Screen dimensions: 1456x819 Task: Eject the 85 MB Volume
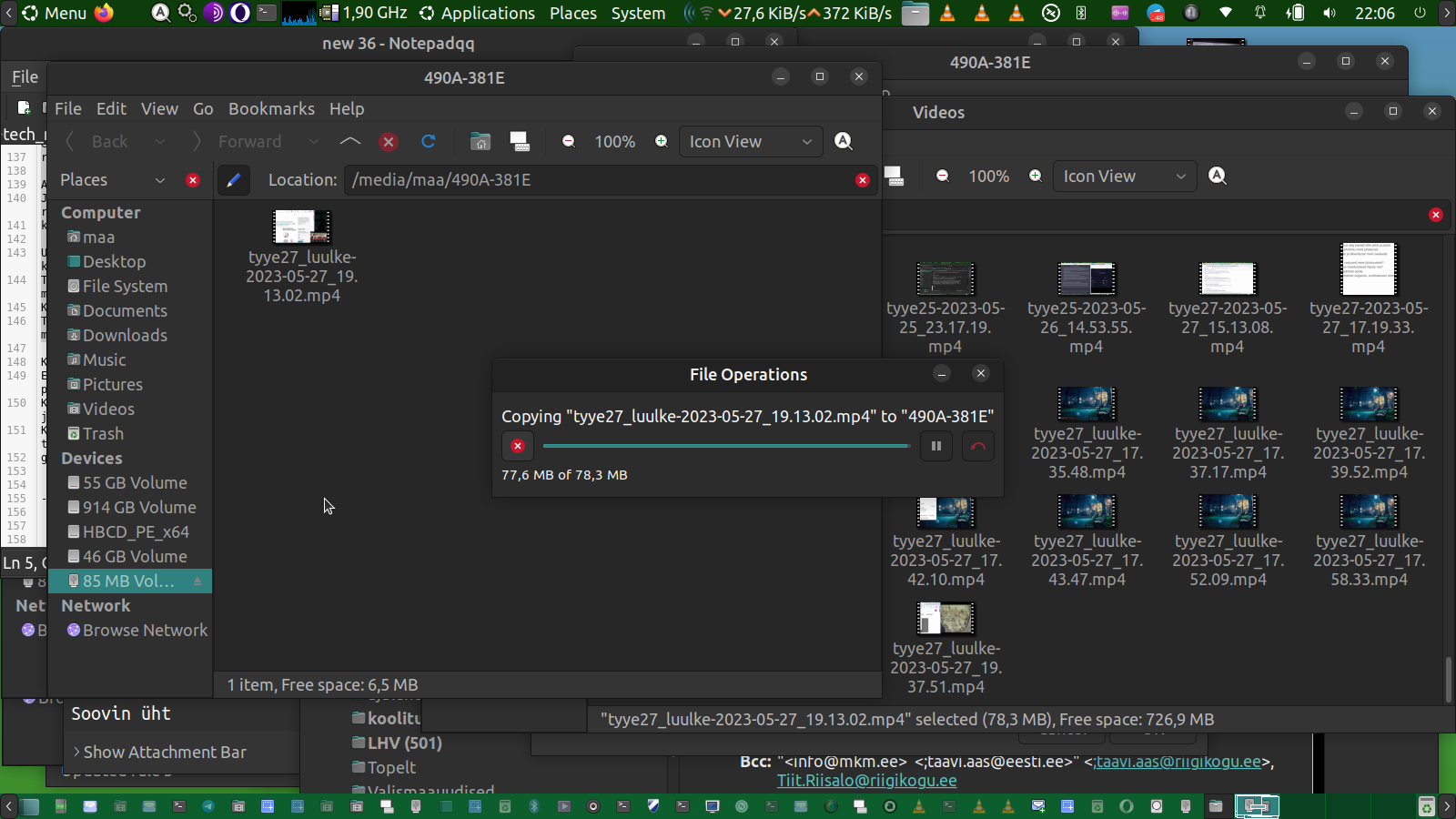coord(197,581)
